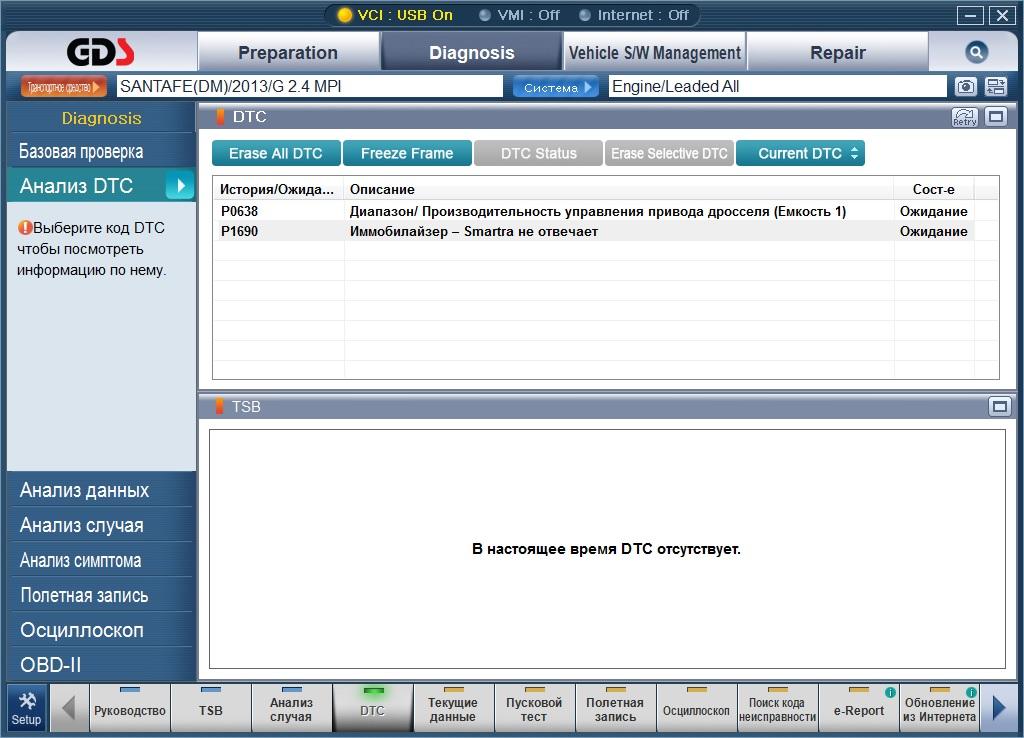Screen dimensions: 1024x738
Task: Switch to the Preparation tab
Action: (288, 52)
